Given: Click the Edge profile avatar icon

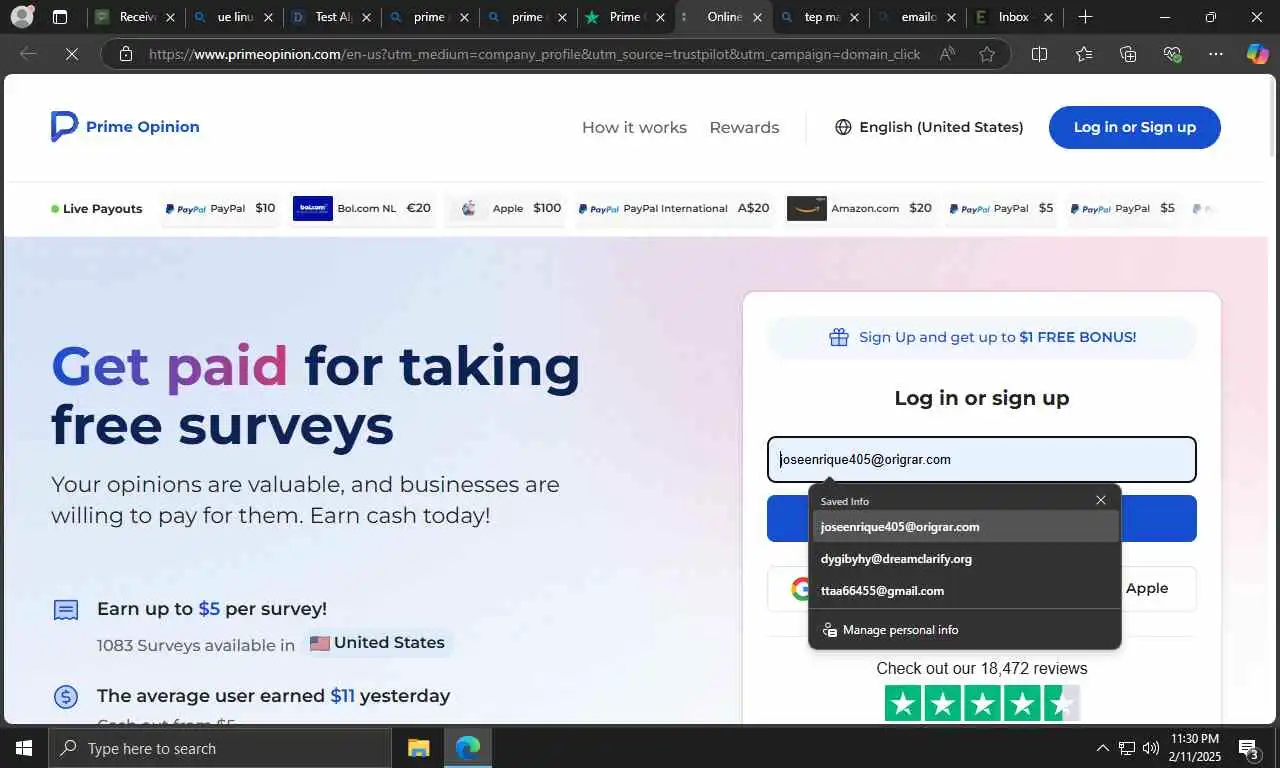Looking at the screenshot, I should pos(22,17).
